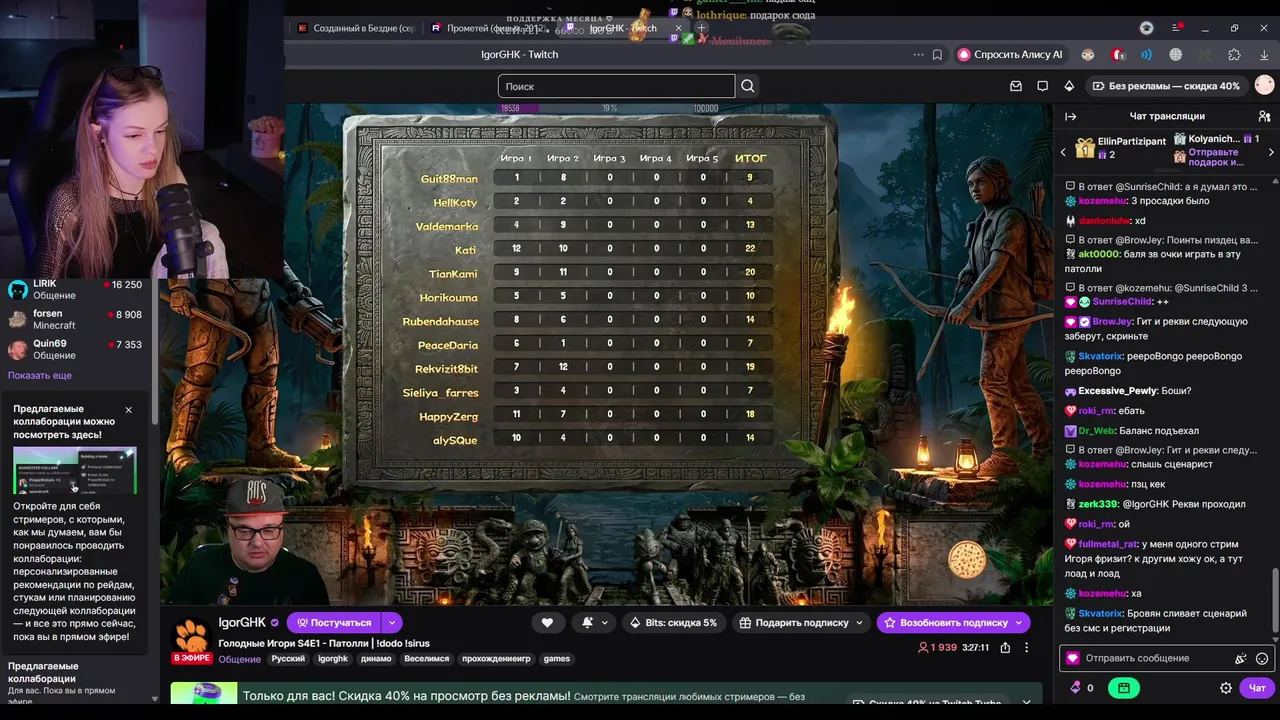Viewport: 1280px width, 720px height.
Task: Expand recommended channels via Показать еще
Action: (40, 375)
